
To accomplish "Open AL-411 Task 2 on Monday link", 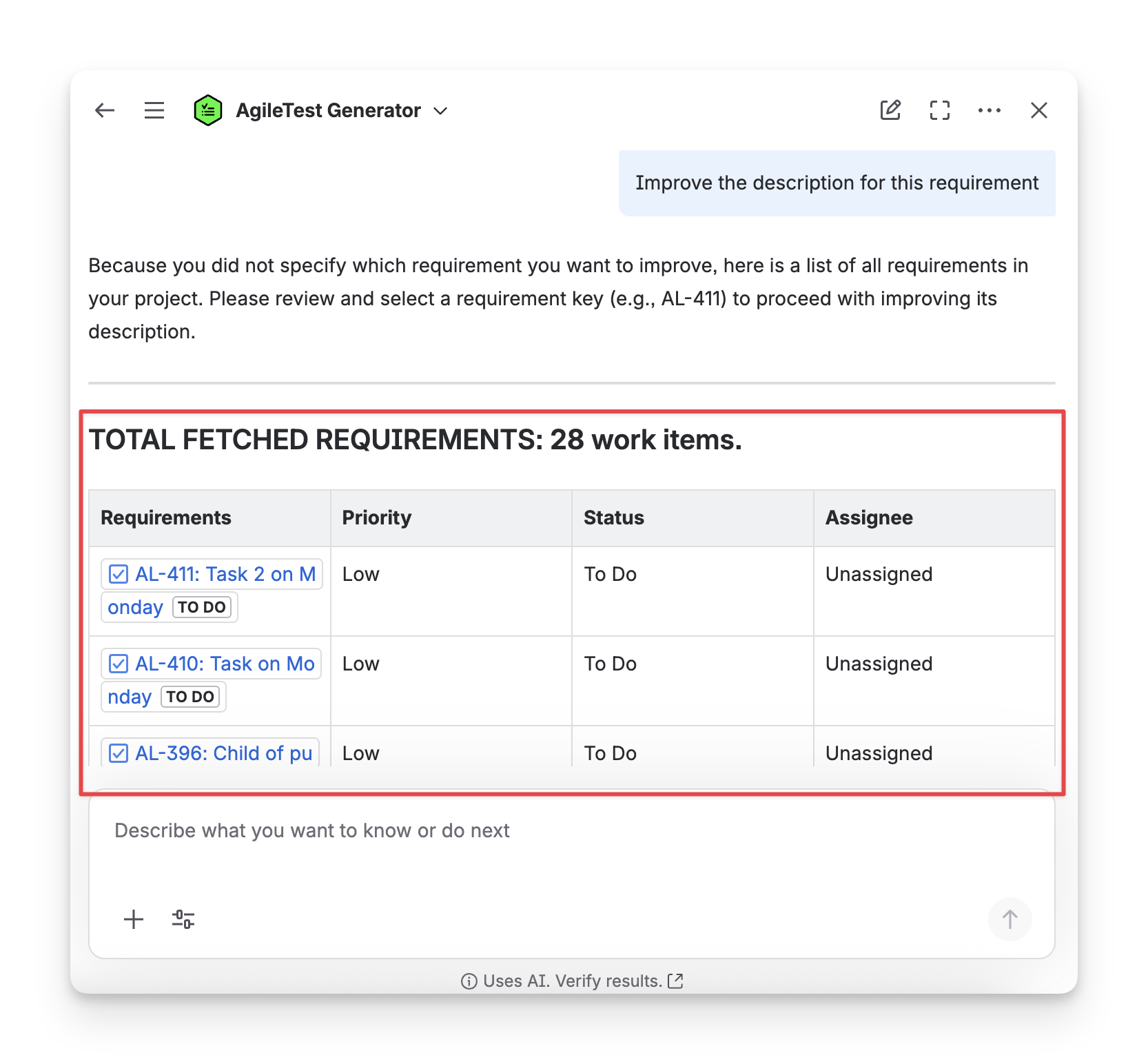I will tap(225, 574).
